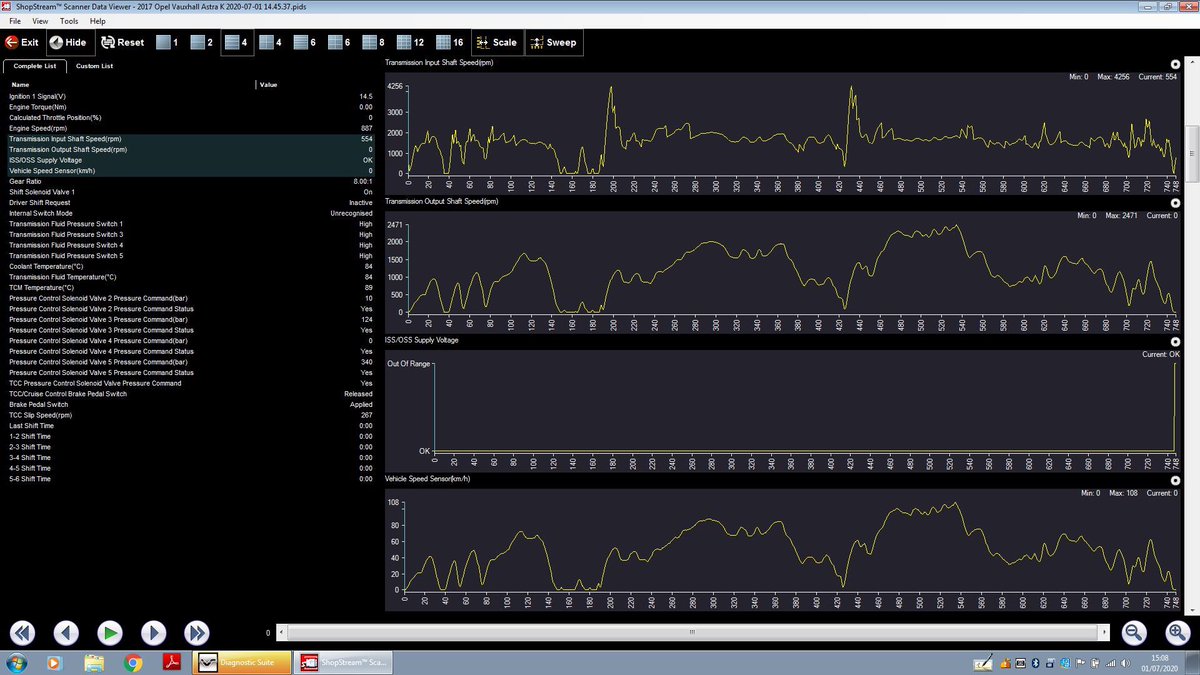Select the Engine Torque(Nm) row
The height and width of the screenshot is (675, 1200).
coord(190,107)
